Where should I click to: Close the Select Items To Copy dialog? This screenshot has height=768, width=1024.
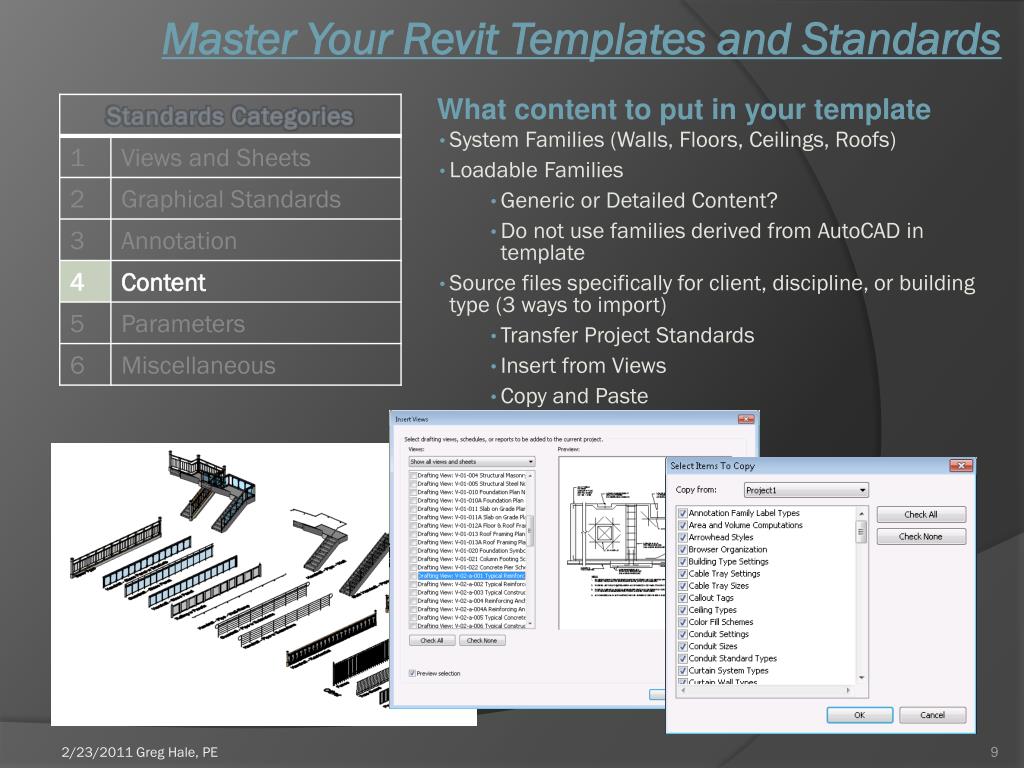pyautogui.click(x=961, y=466)
